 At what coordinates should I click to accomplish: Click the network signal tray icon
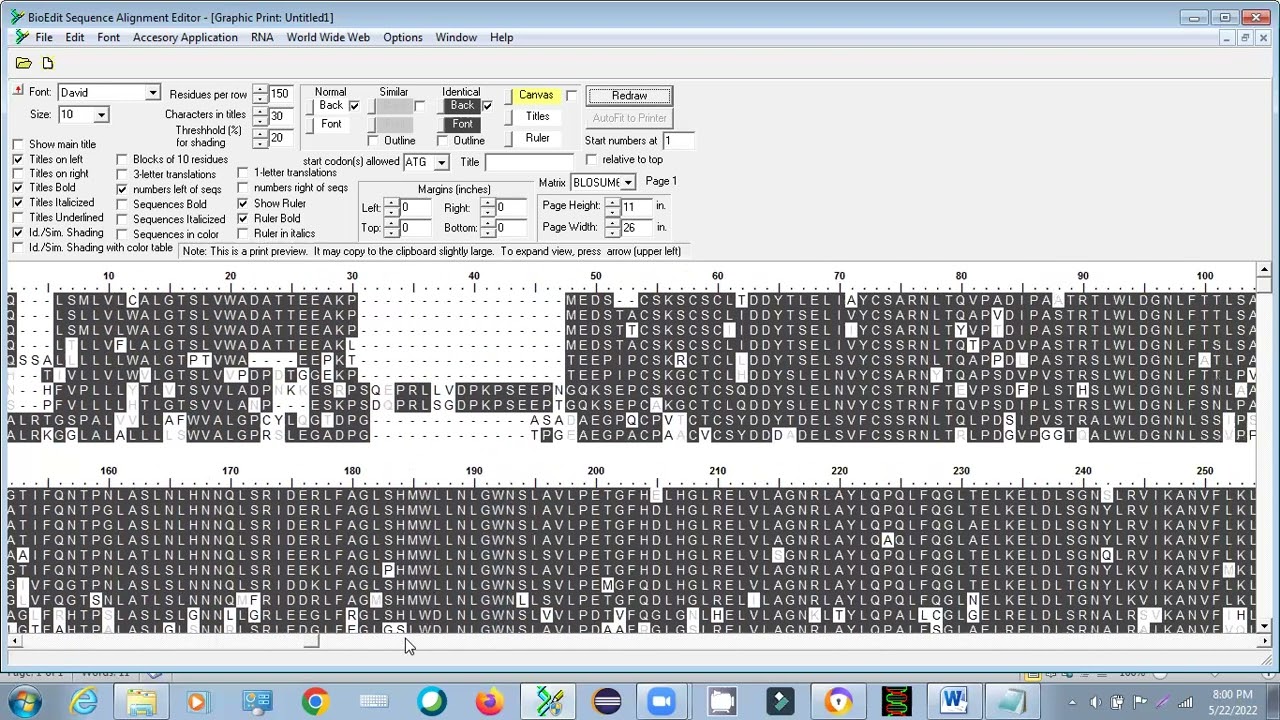click(x=1185, y=702)
